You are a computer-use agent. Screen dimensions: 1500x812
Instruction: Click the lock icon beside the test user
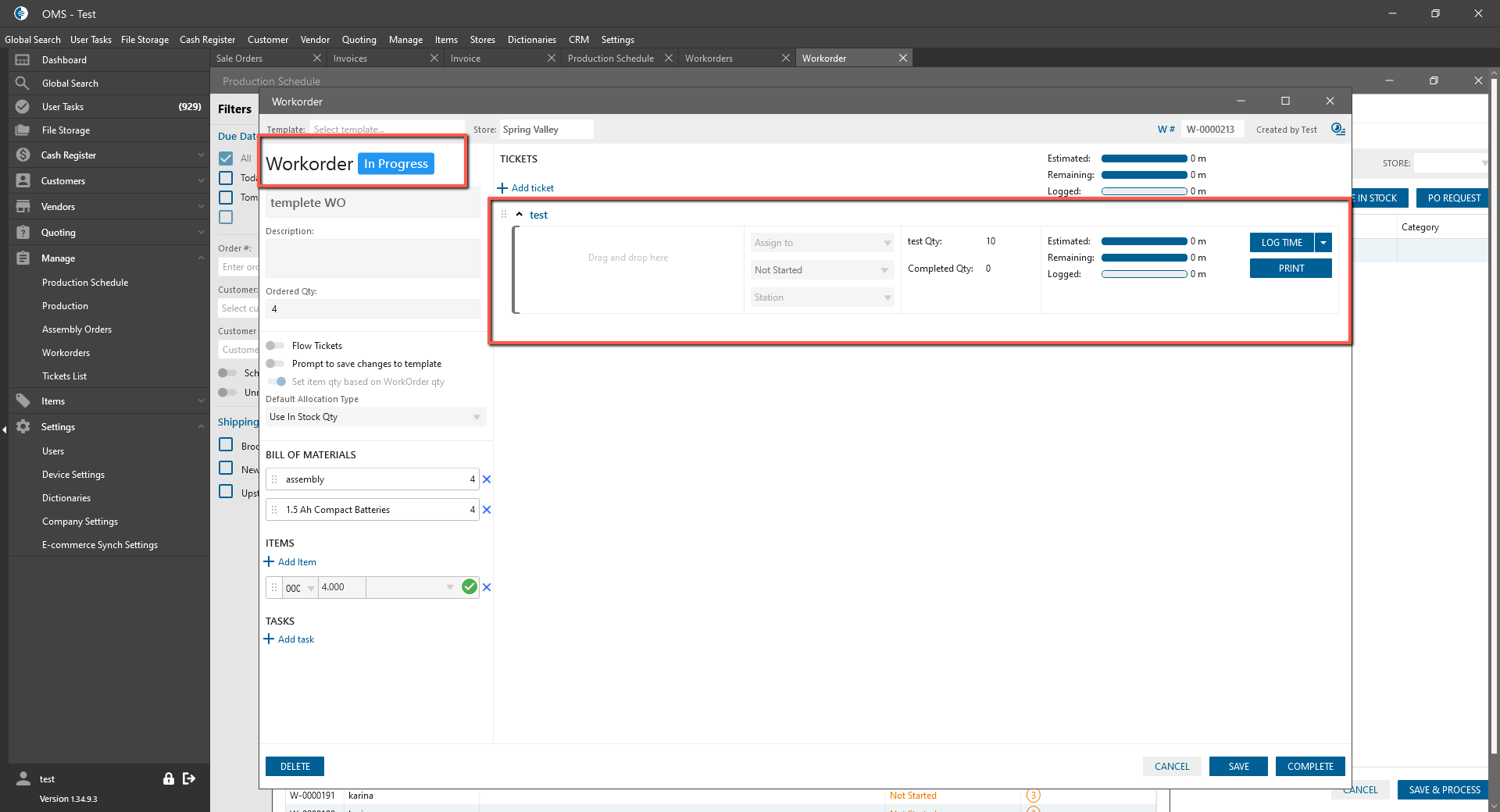point(168,778)
